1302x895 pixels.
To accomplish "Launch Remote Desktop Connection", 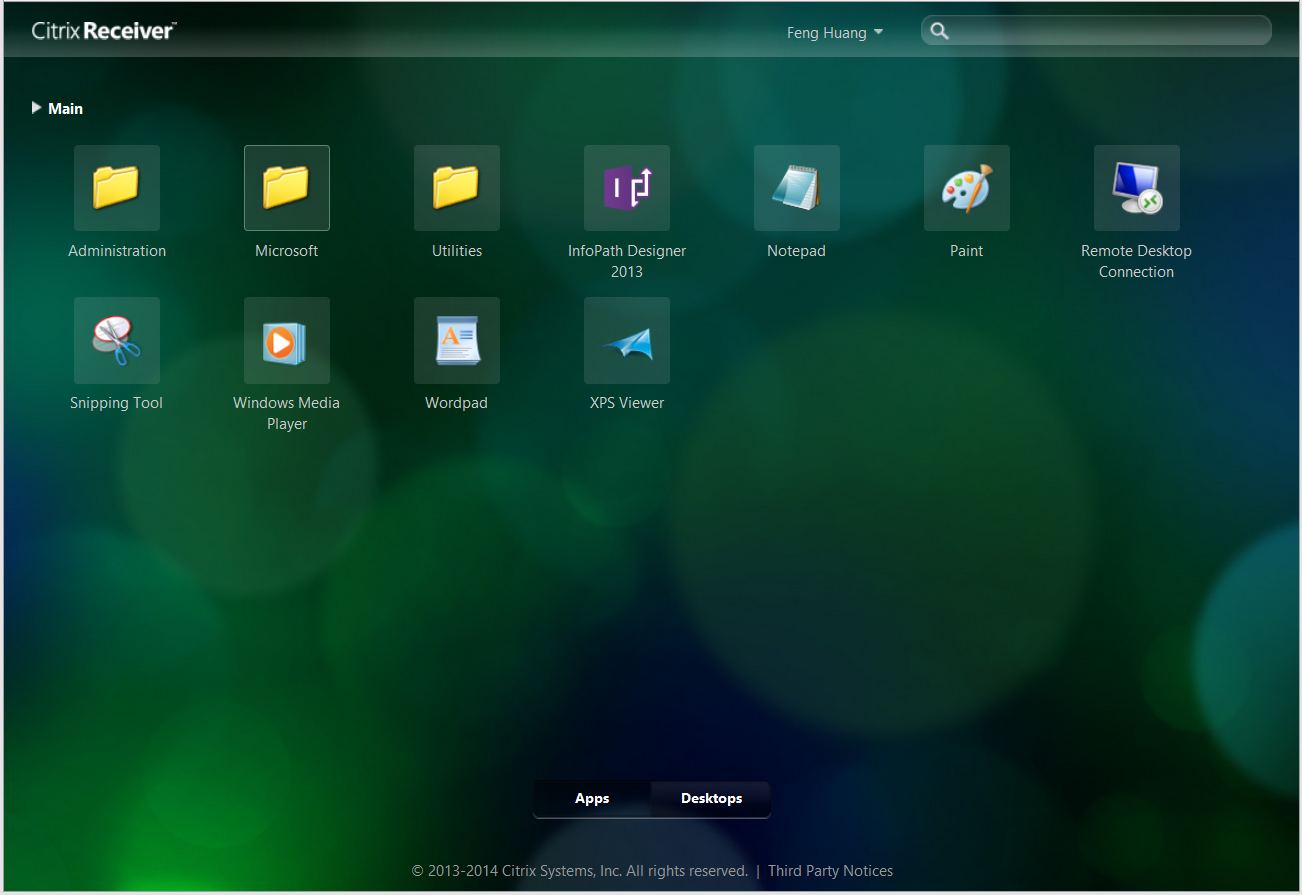I will pos(1137,189).
